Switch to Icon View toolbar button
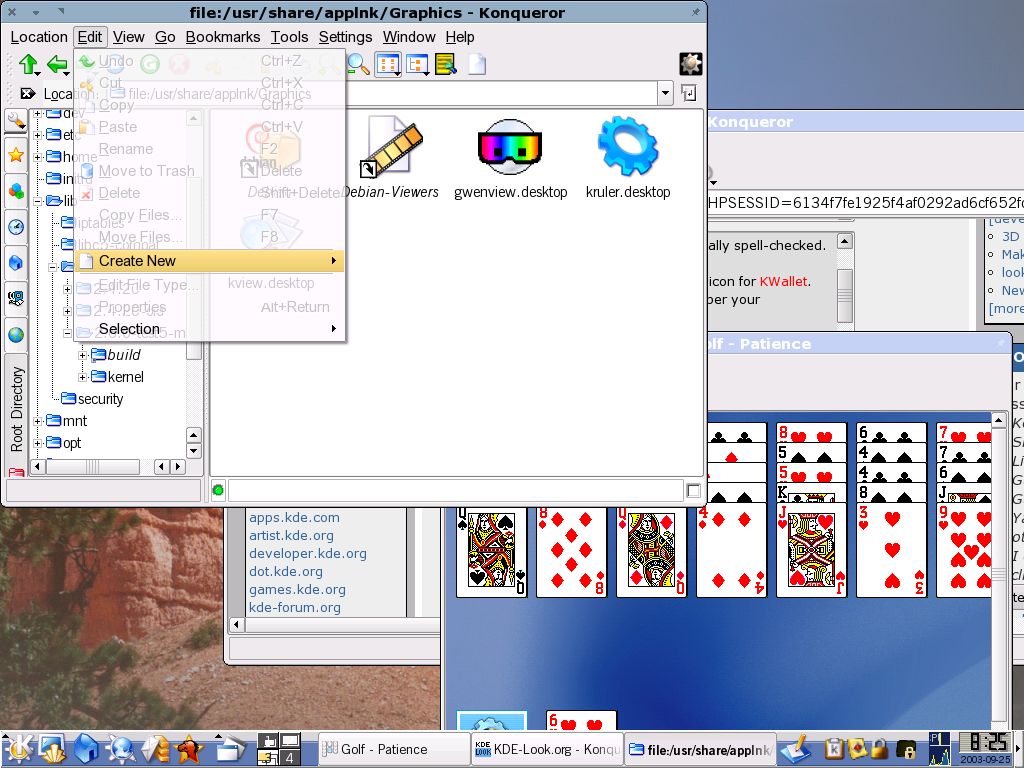The height and width of the screenshot is (768, 1024). (x=388, y=64)
